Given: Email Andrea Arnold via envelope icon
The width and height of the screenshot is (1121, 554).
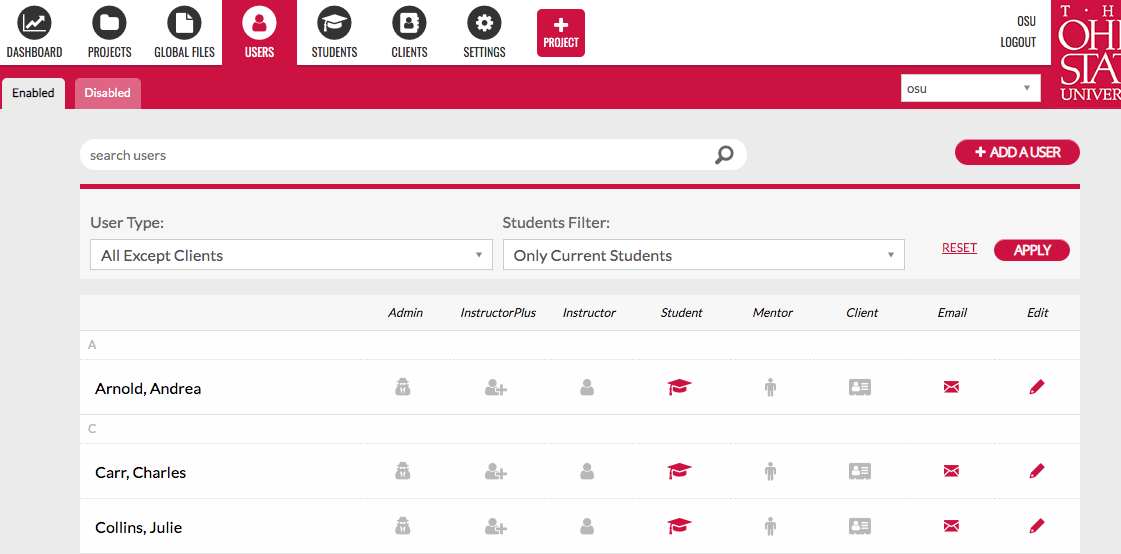Looking at the screenshot, I should (x=951, y=387).
